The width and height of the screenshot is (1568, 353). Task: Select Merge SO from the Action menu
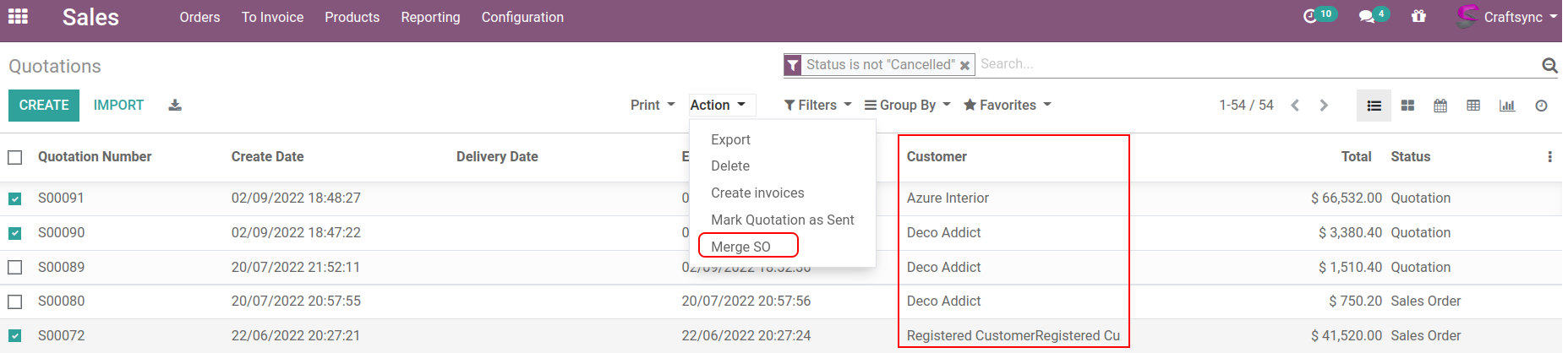pyautogui.click(x=740, y=247)
